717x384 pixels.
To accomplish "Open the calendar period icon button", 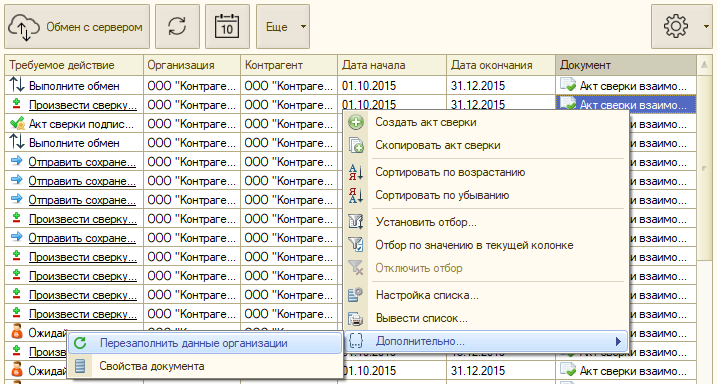I will 227,27.
